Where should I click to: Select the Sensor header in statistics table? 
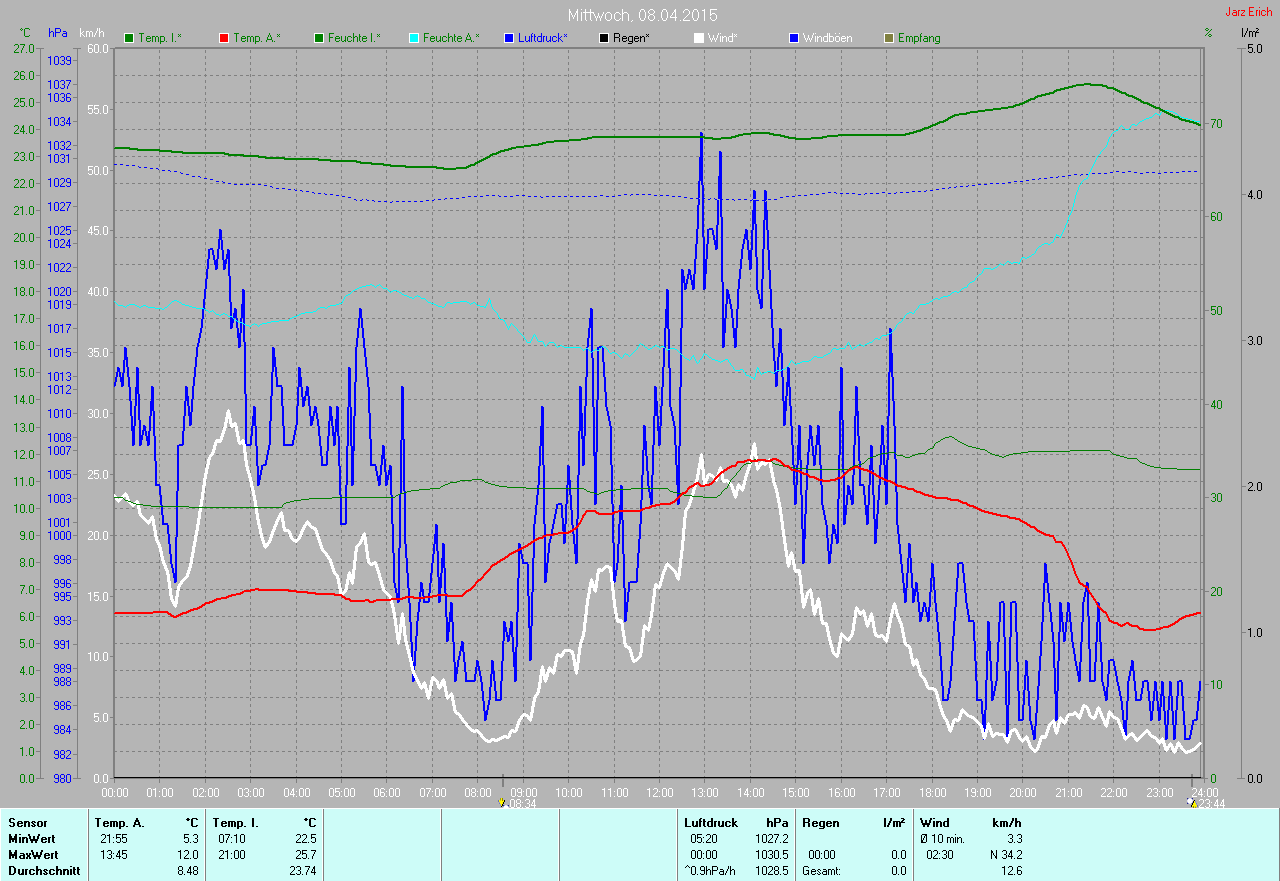click(x=27, y=823)
